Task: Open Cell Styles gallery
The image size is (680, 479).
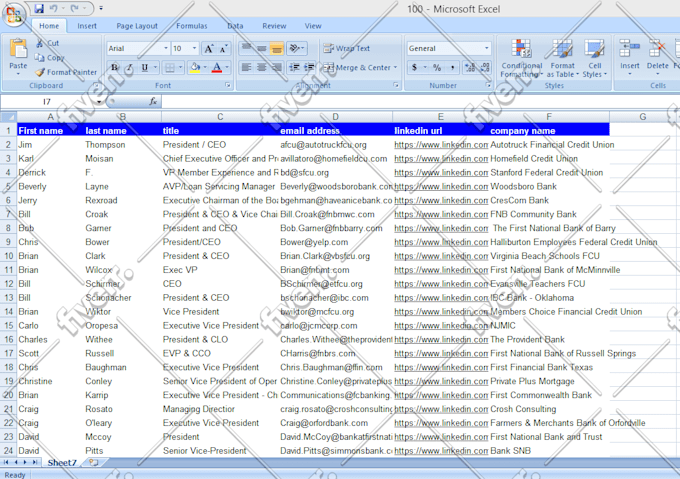Action: coord(595,59)
